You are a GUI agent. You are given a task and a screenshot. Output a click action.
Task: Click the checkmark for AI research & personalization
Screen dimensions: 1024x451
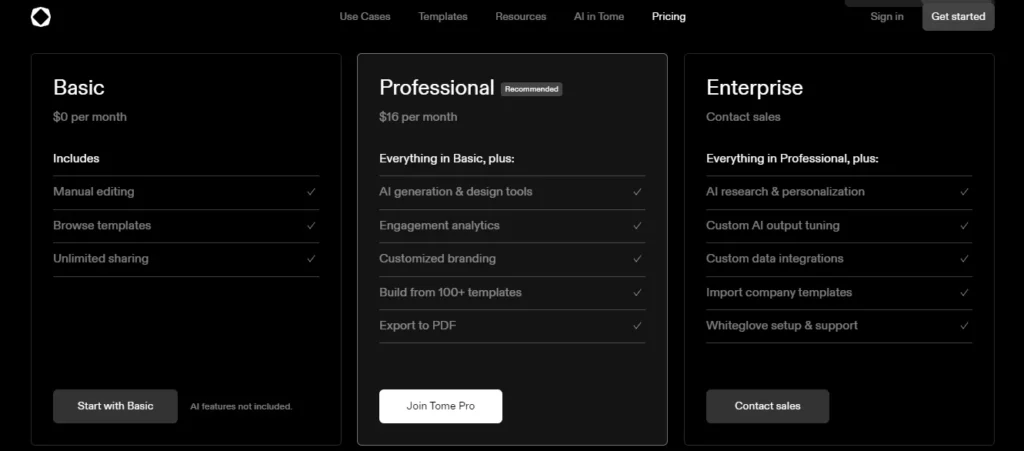tap(964, 192)
